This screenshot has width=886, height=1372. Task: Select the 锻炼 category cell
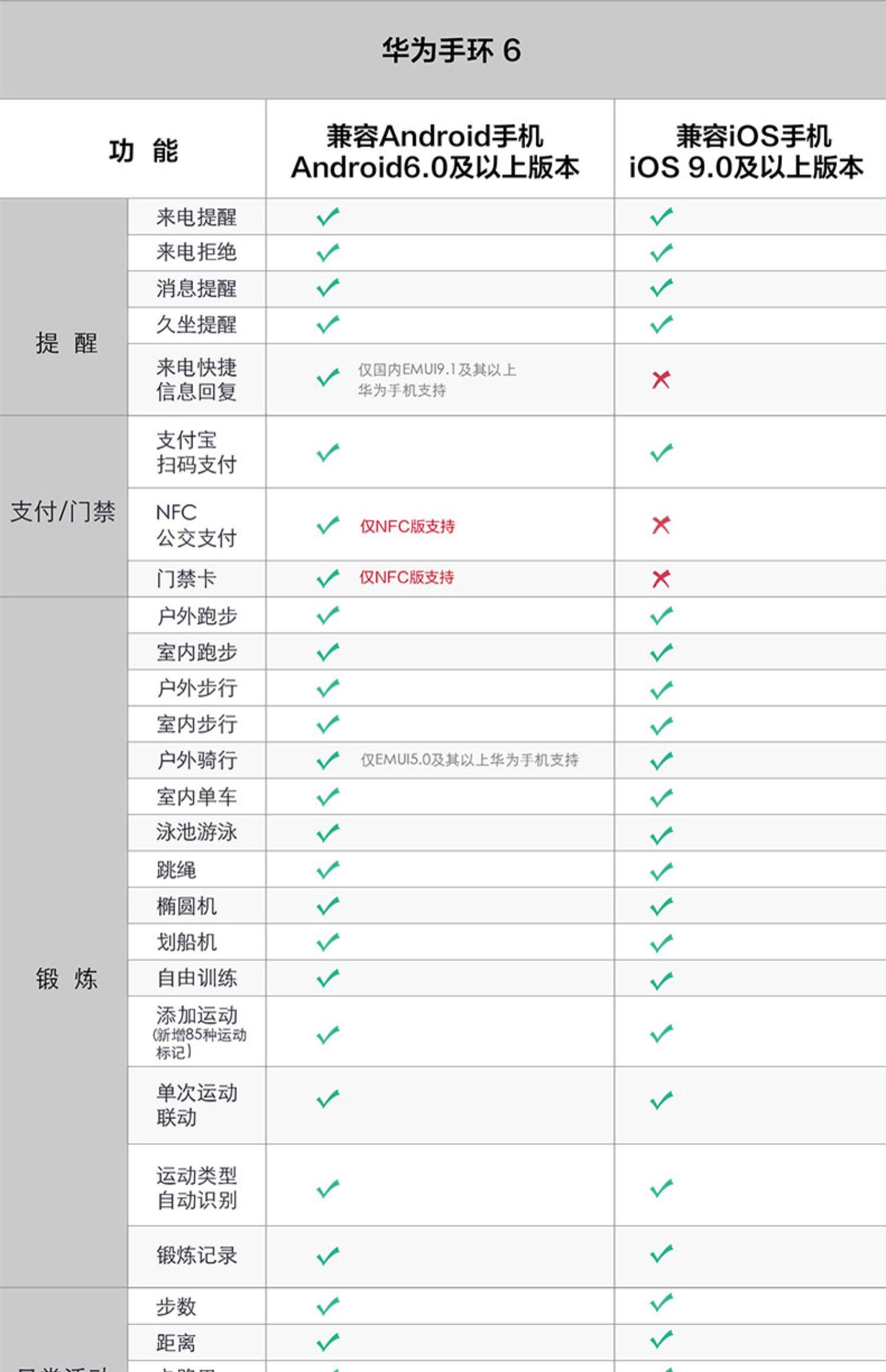point(66,979)
